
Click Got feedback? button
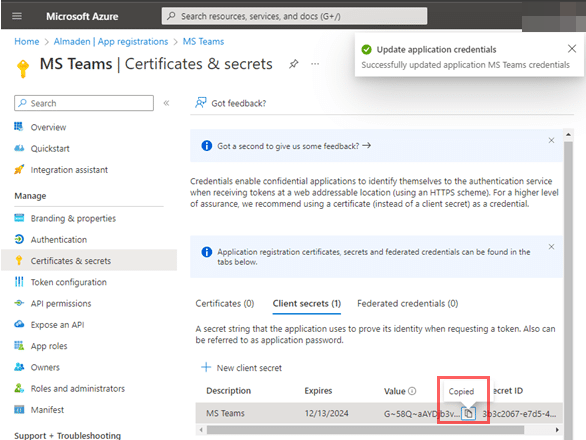click(231, 103)
